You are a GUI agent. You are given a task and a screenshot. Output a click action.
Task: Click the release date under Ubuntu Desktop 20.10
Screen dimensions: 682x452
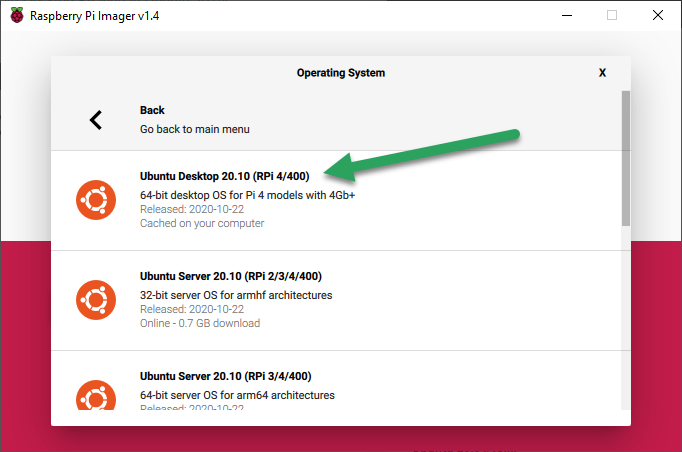(192, 209)
